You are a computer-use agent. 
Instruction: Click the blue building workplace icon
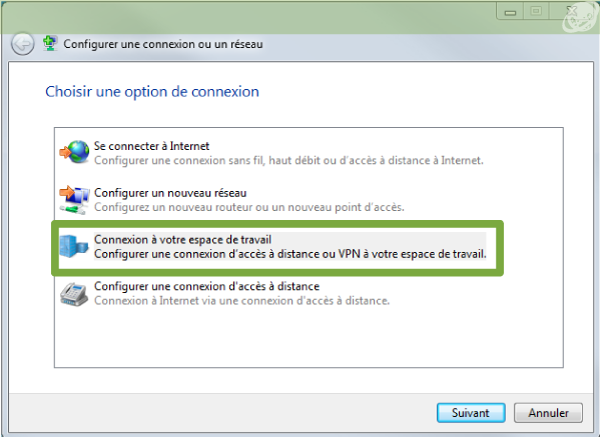[x=74, y=246]
